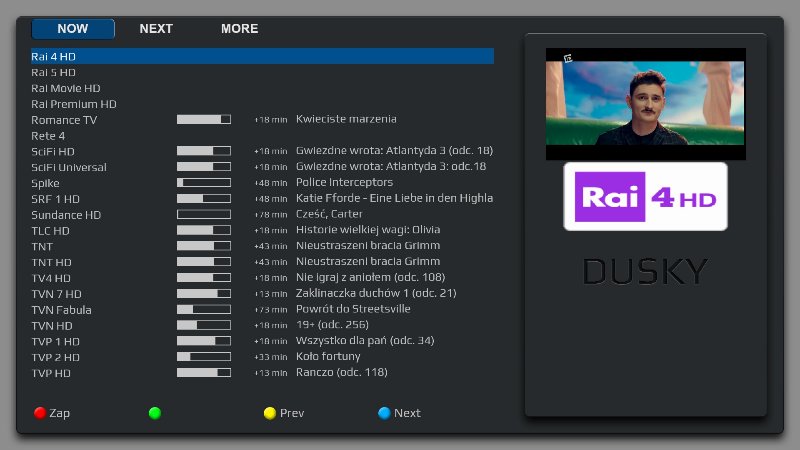
Task: Click the Rai 4 HD channel logo
Action: pyautogui.click(x=645, y=197)
